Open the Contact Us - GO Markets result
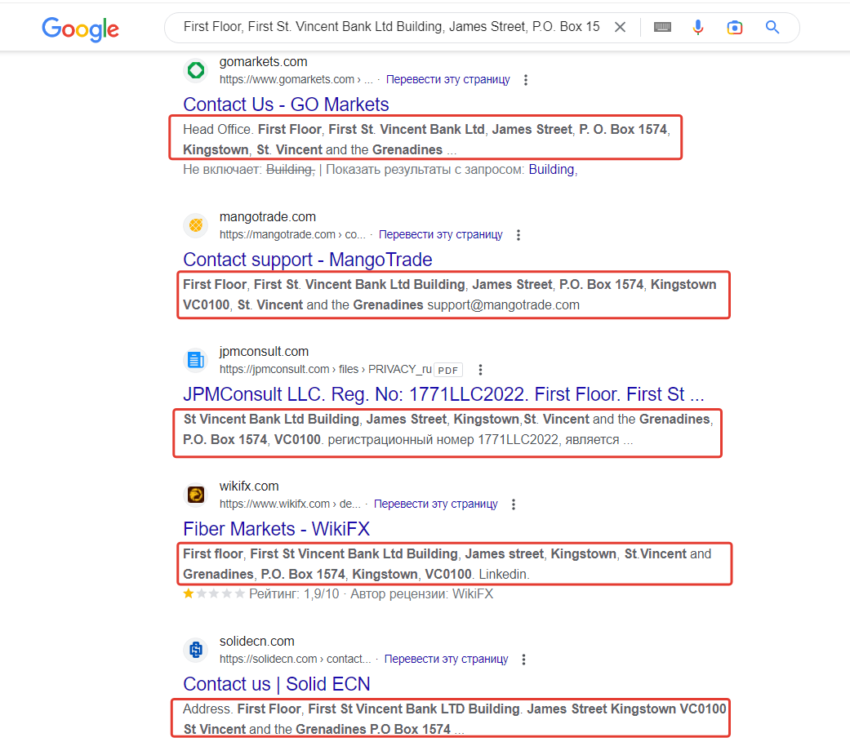The image size is (850, 742). point(286,104)
